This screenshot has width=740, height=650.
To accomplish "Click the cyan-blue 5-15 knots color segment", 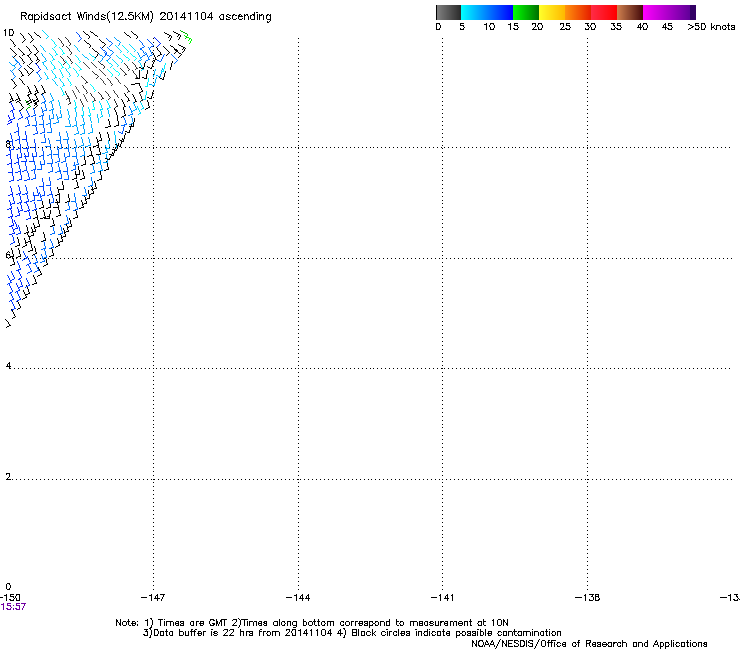I will coord(487,12).
